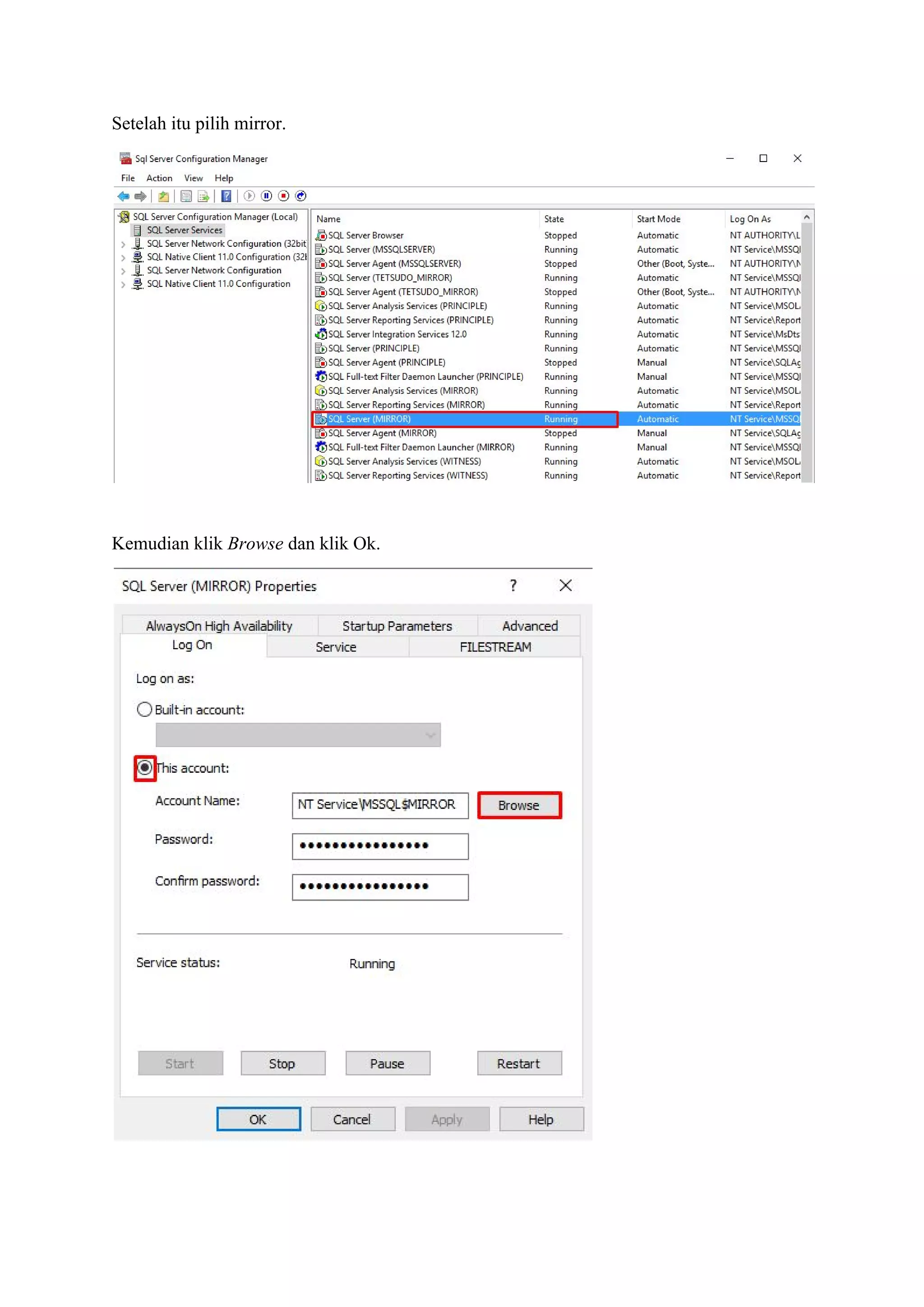Click the Start Service play icon

[x=249, y=196]
